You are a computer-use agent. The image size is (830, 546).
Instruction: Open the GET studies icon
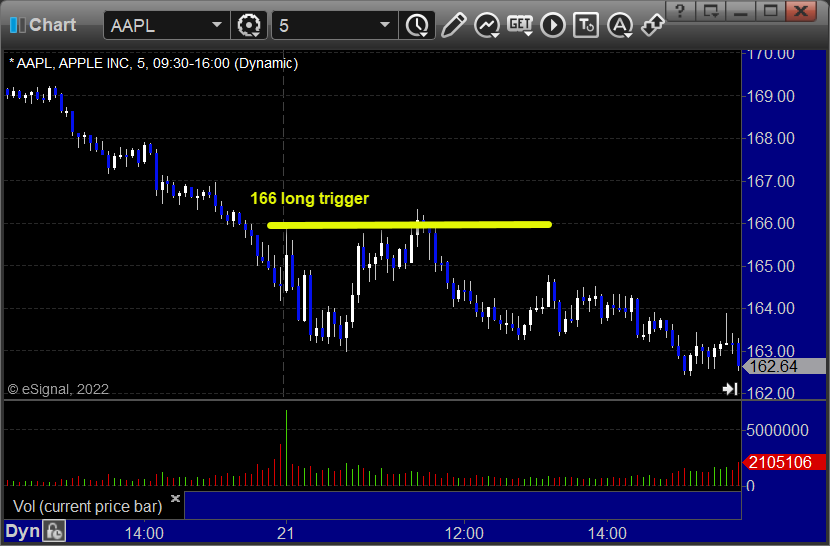pos(520,25)
